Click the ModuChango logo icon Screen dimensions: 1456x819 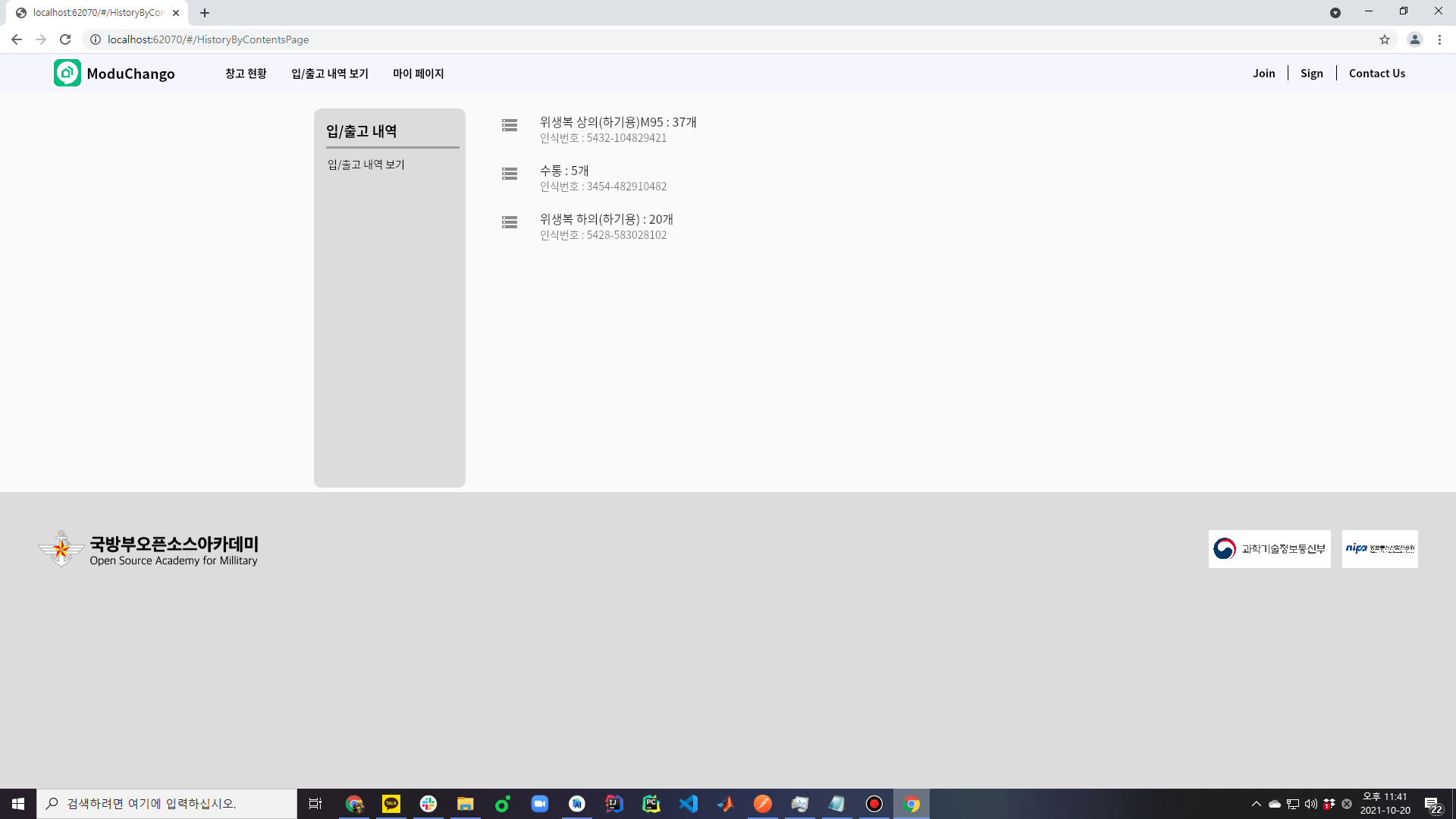67,73
